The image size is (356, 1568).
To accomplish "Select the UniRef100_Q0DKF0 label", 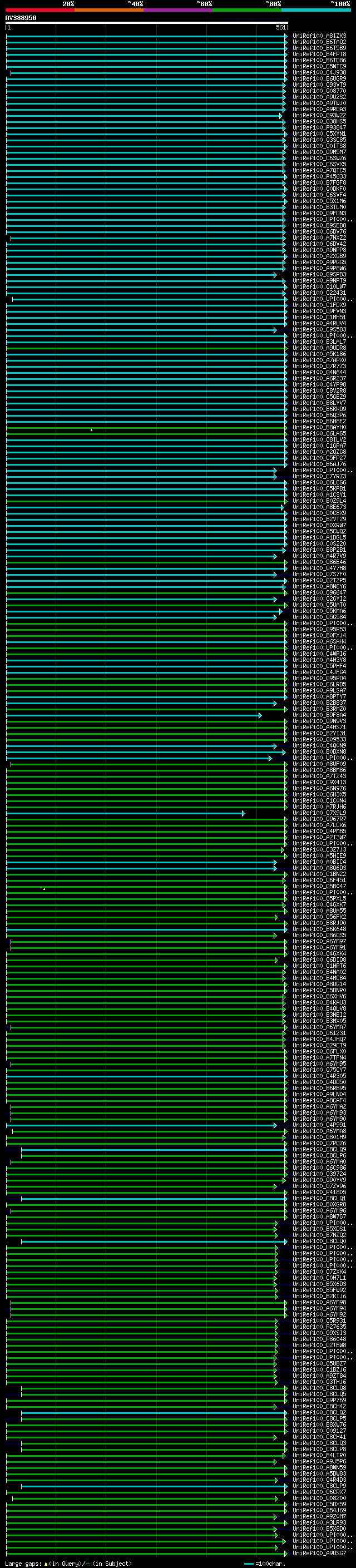I will click(319, 189).
